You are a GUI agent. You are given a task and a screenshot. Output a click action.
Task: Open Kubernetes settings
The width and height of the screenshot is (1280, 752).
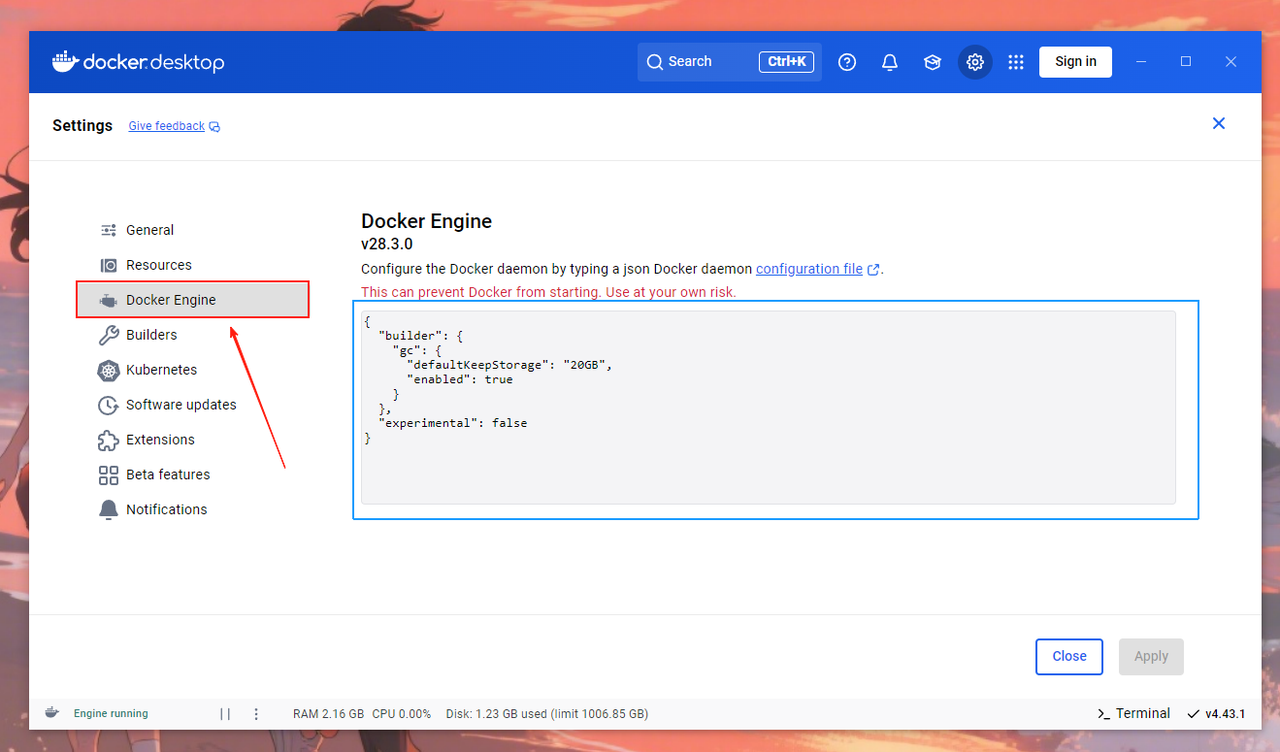pyautogui.click(x=161, y=370)
